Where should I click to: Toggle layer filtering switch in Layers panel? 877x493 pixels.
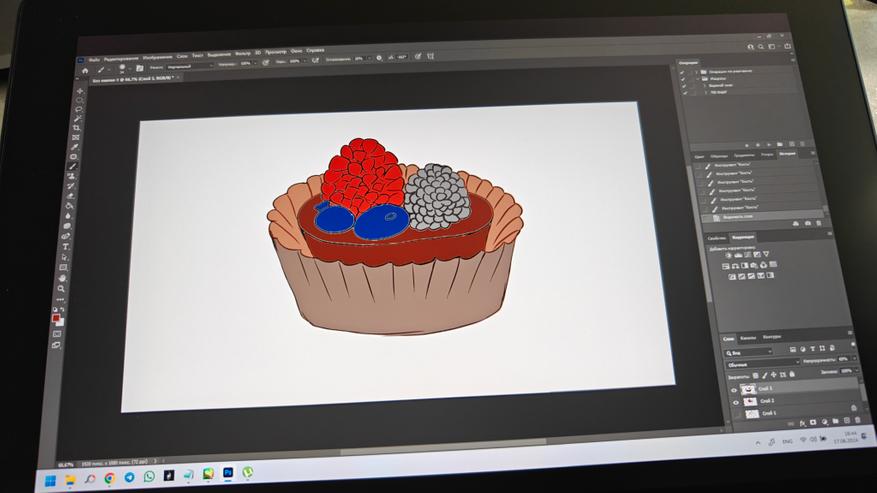click(852, 345)
